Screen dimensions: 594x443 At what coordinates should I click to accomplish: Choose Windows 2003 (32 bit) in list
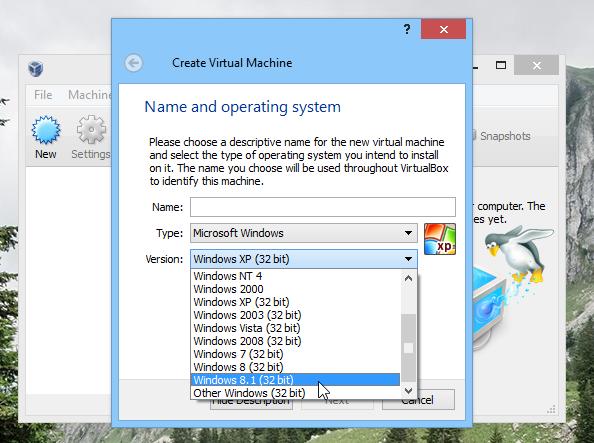click(295, 315)
